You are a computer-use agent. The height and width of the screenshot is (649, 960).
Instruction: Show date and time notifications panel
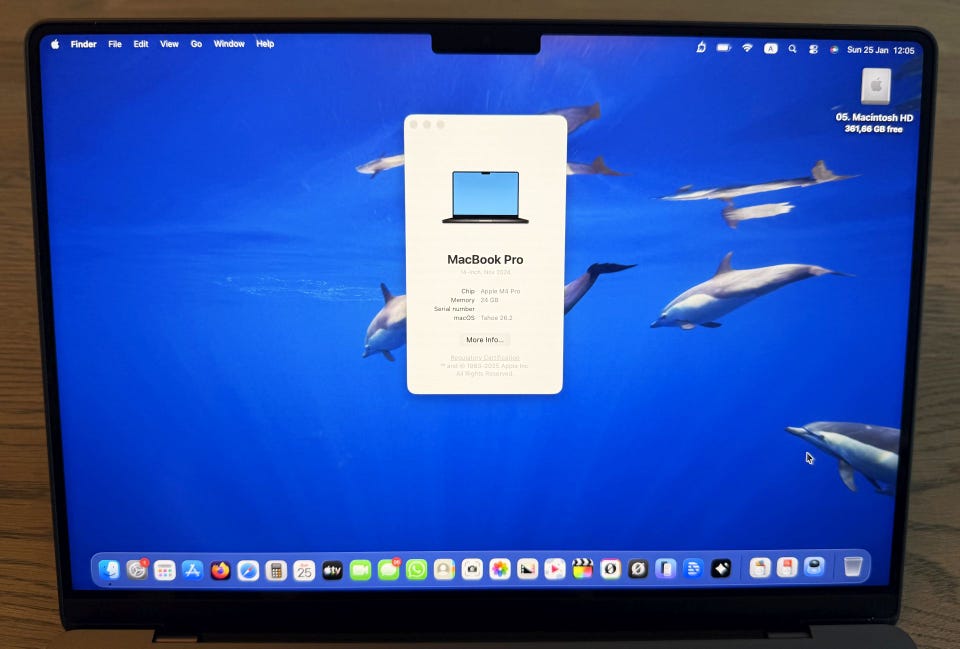[x=880, y=50]
